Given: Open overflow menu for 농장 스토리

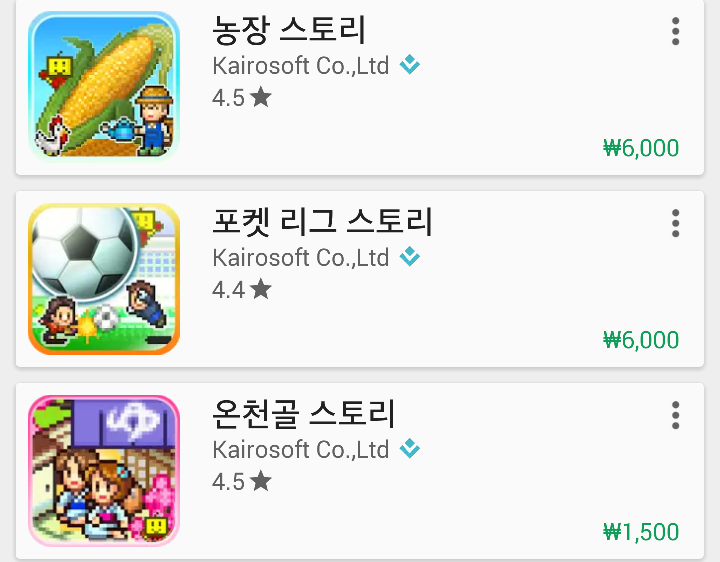Looking at the screenshot, I should [675, 31].
